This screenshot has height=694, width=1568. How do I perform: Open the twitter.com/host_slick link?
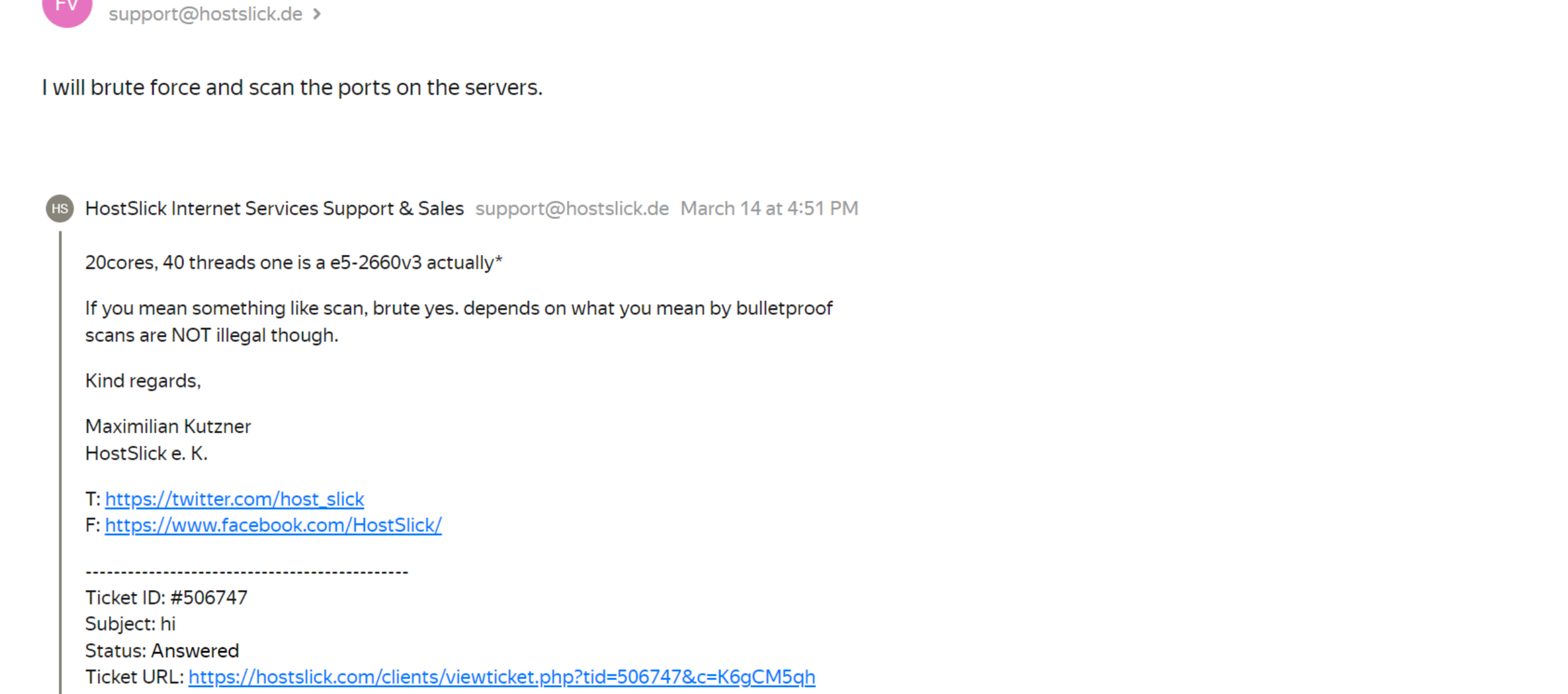click(x=235, y=499)
